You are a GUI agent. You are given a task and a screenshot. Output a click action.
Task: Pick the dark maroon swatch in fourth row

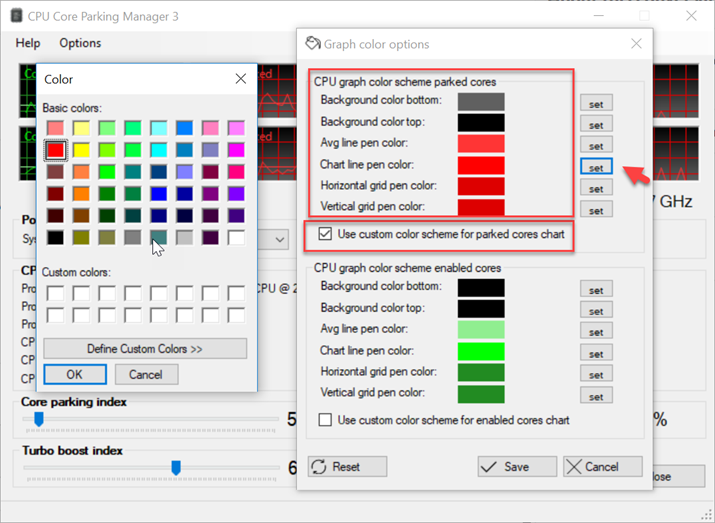click(x=56, y=194)
